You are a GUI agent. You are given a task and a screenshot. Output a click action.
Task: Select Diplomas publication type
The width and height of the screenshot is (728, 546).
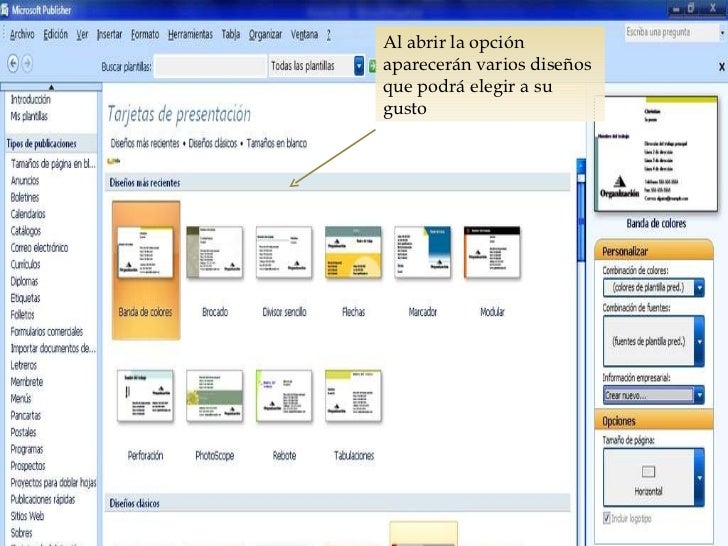click(x=25, y=281)
